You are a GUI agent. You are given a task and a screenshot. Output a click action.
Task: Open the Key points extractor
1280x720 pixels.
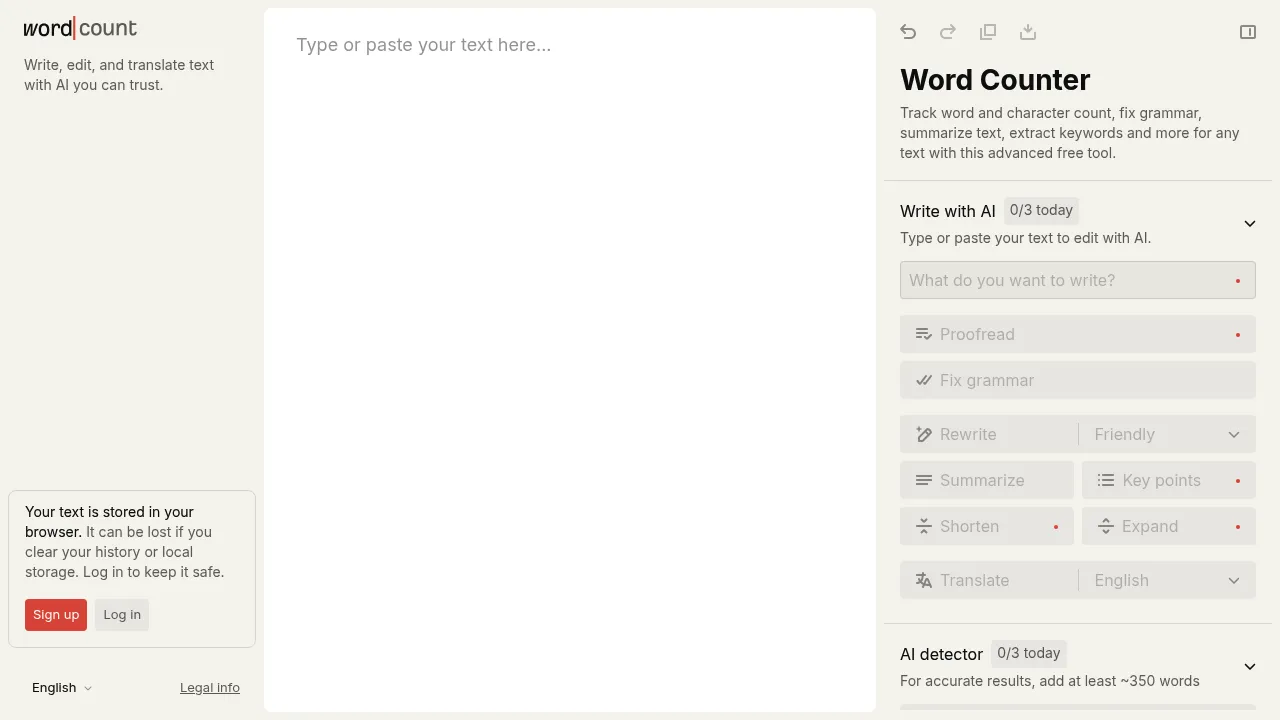click(x=1162, y=480)
